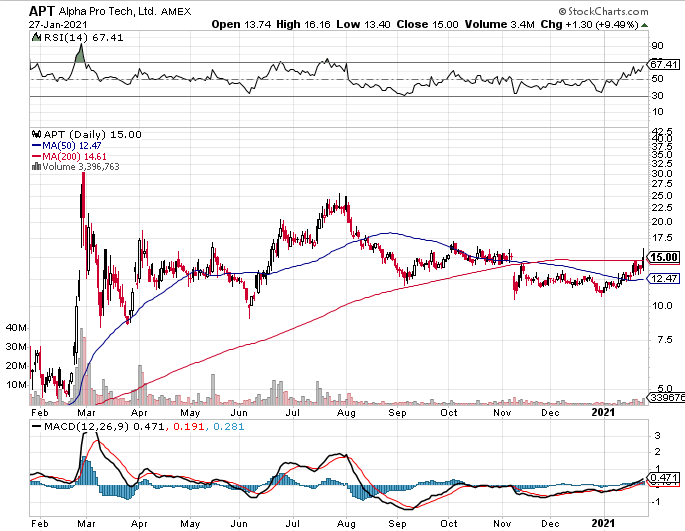Image resolution: width=685 pixels, height=531 pixels.
Task: Click the Volume 3,396,763 legend entry
Action: click(x=80, y=167)
